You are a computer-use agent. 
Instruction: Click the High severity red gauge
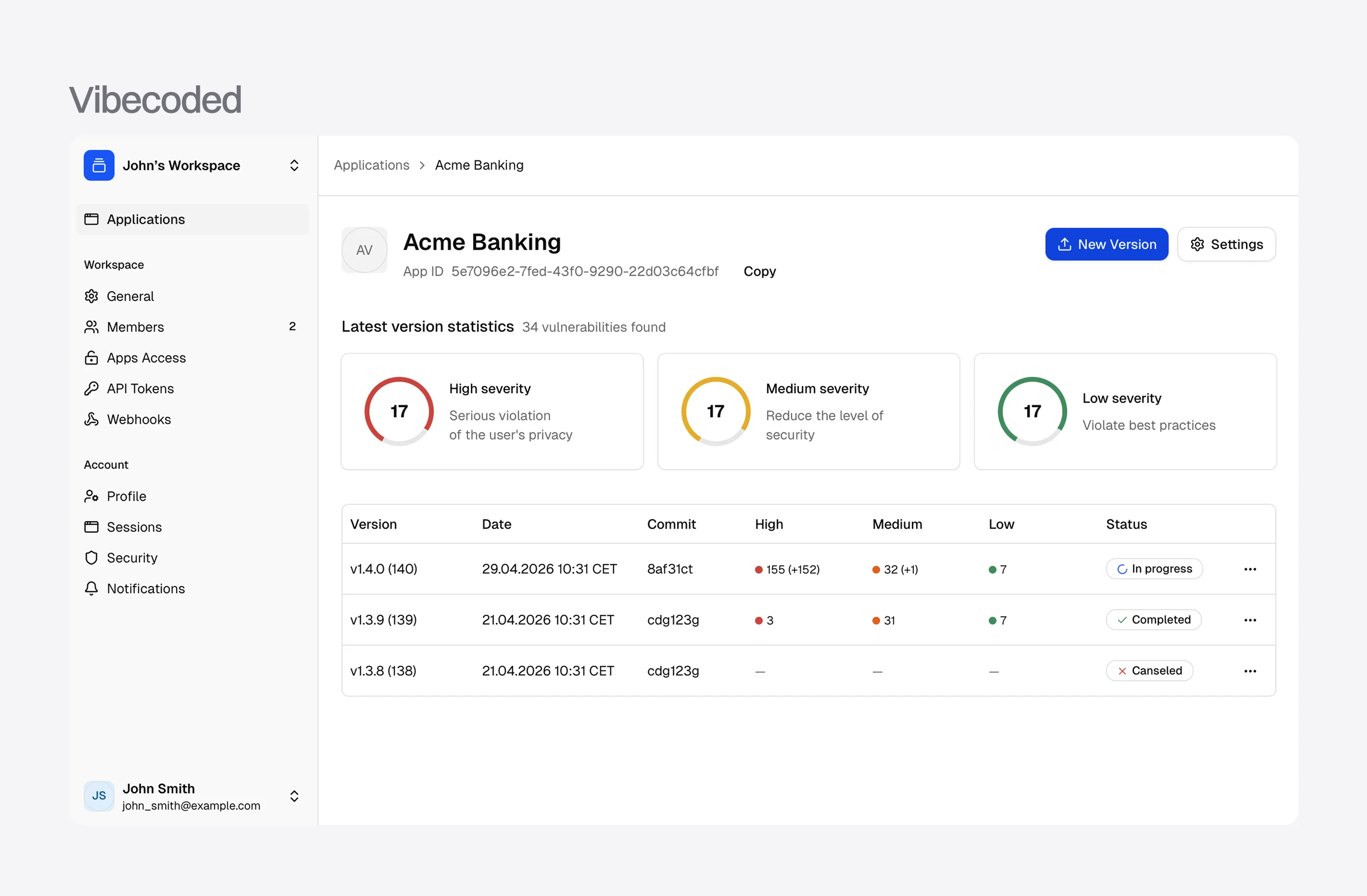(399, 411)
